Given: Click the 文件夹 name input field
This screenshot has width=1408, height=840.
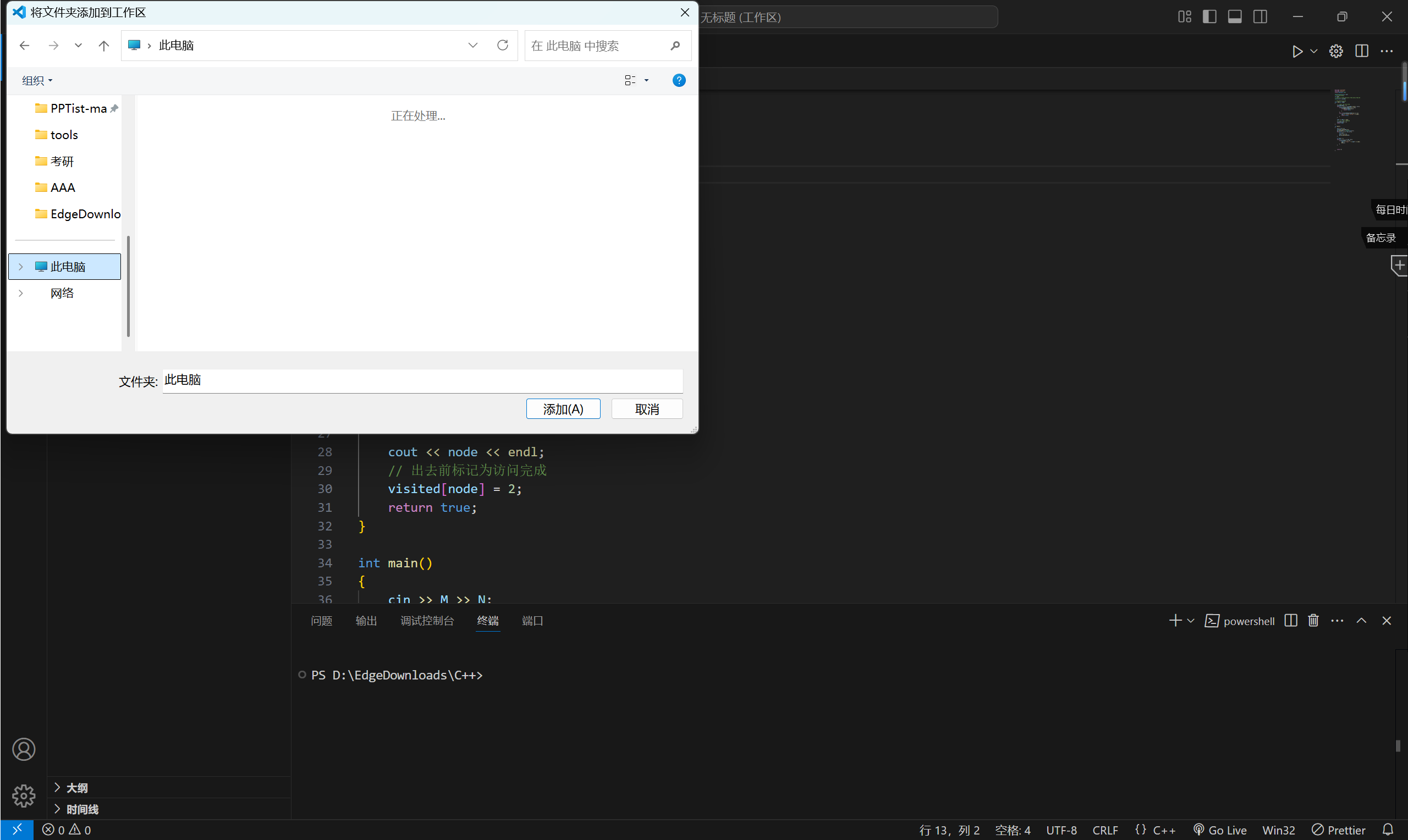Looking at the screenshot, I should pyautogui.click(x=422, y=380).
